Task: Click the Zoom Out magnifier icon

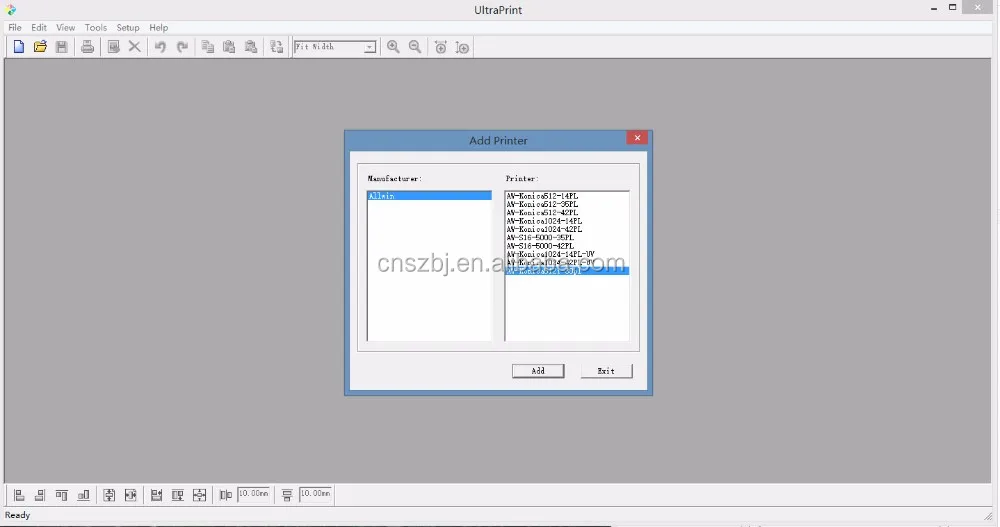Action: (x=415, y=47)
